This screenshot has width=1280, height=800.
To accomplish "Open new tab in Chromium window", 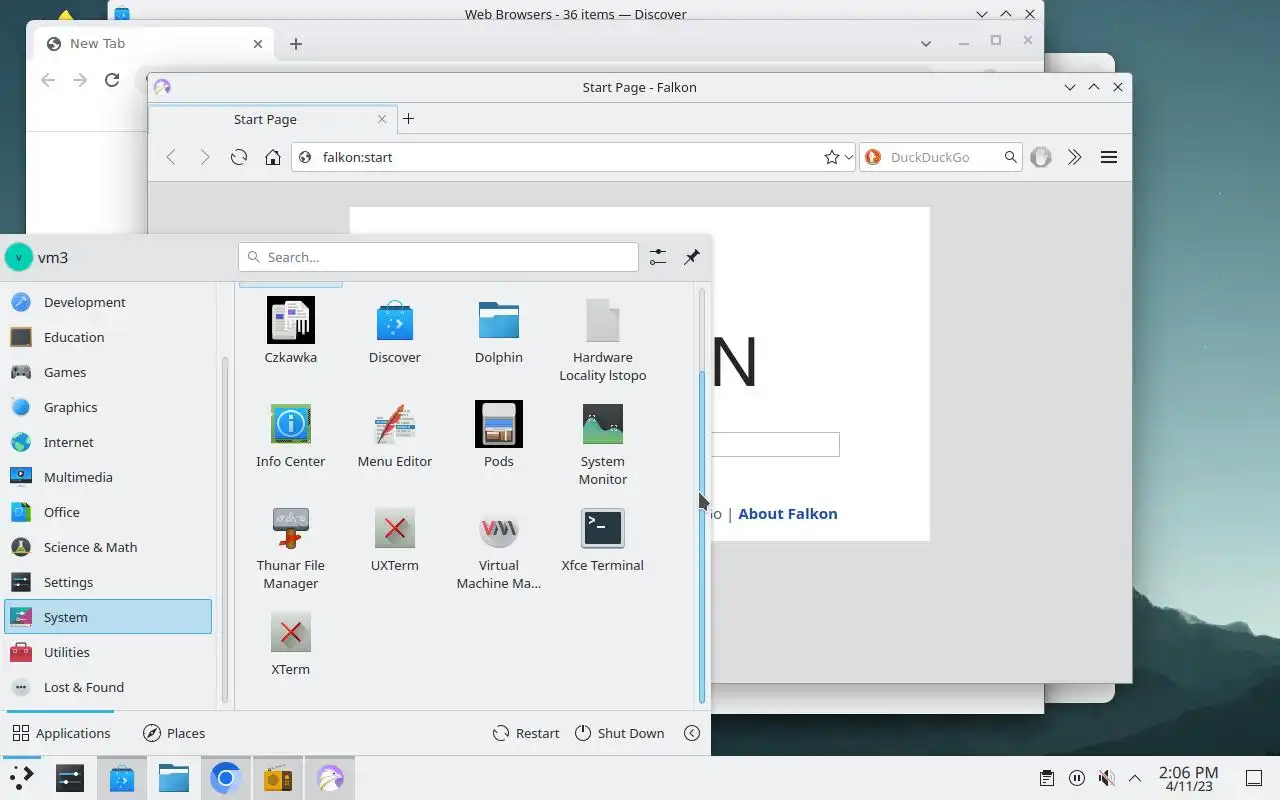I will click(296, 43).
